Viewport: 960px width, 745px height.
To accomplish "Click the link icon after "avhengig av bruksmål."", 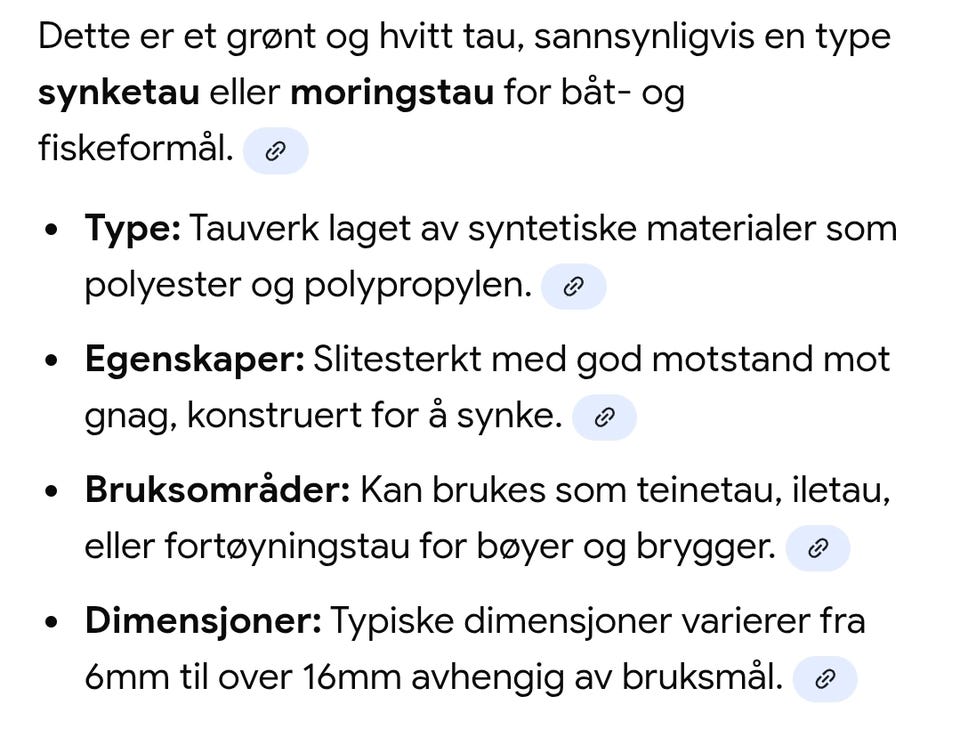I will click(x=825, y=680).
